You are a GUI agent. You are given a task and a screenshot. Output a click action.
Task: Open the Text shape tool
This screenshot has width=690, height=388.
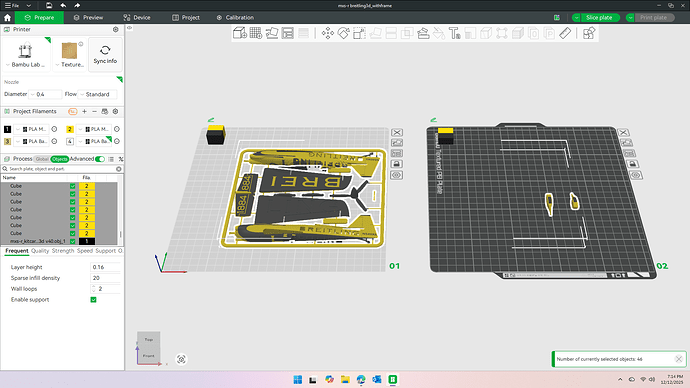click(x=454, y=33)
